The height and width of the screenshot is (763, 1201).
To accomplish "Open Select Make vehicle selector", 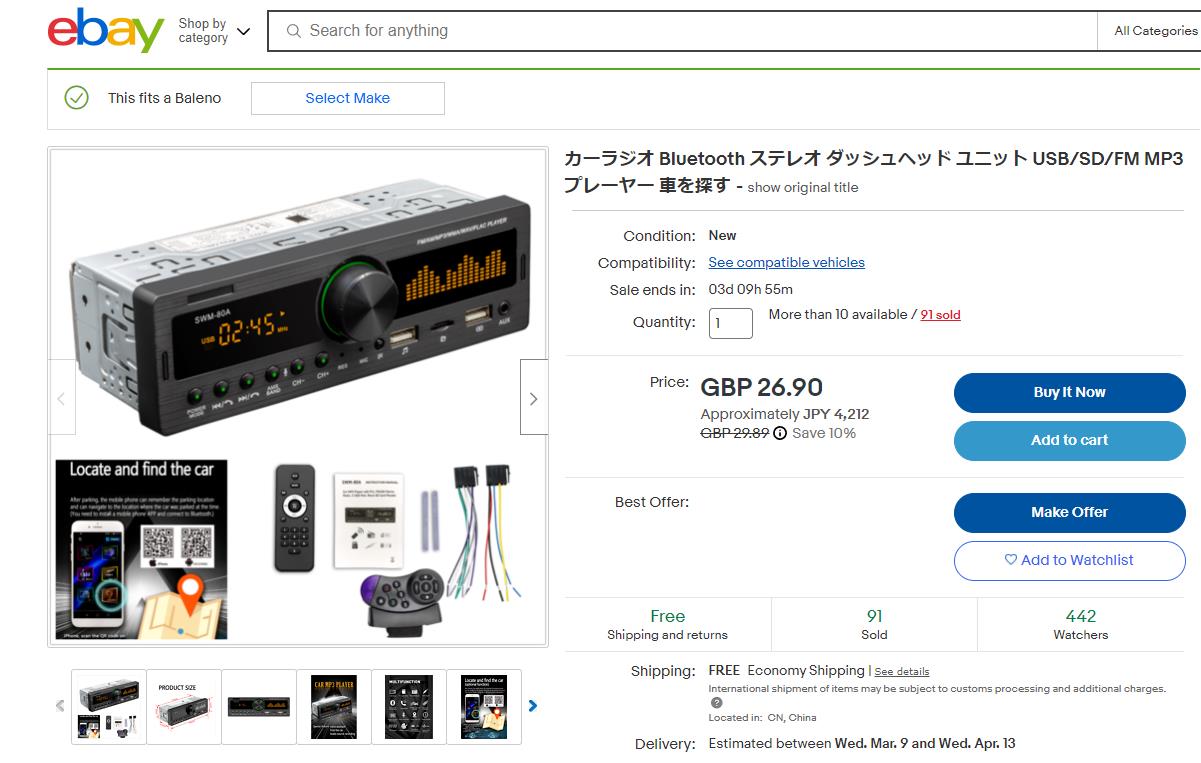I will click(347, 98).
